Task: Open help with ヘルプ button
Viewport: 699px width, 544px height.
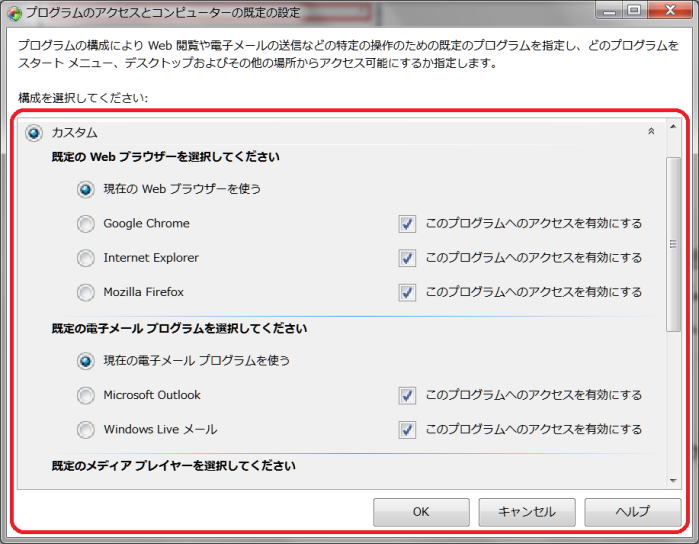Action: point(632,512)
